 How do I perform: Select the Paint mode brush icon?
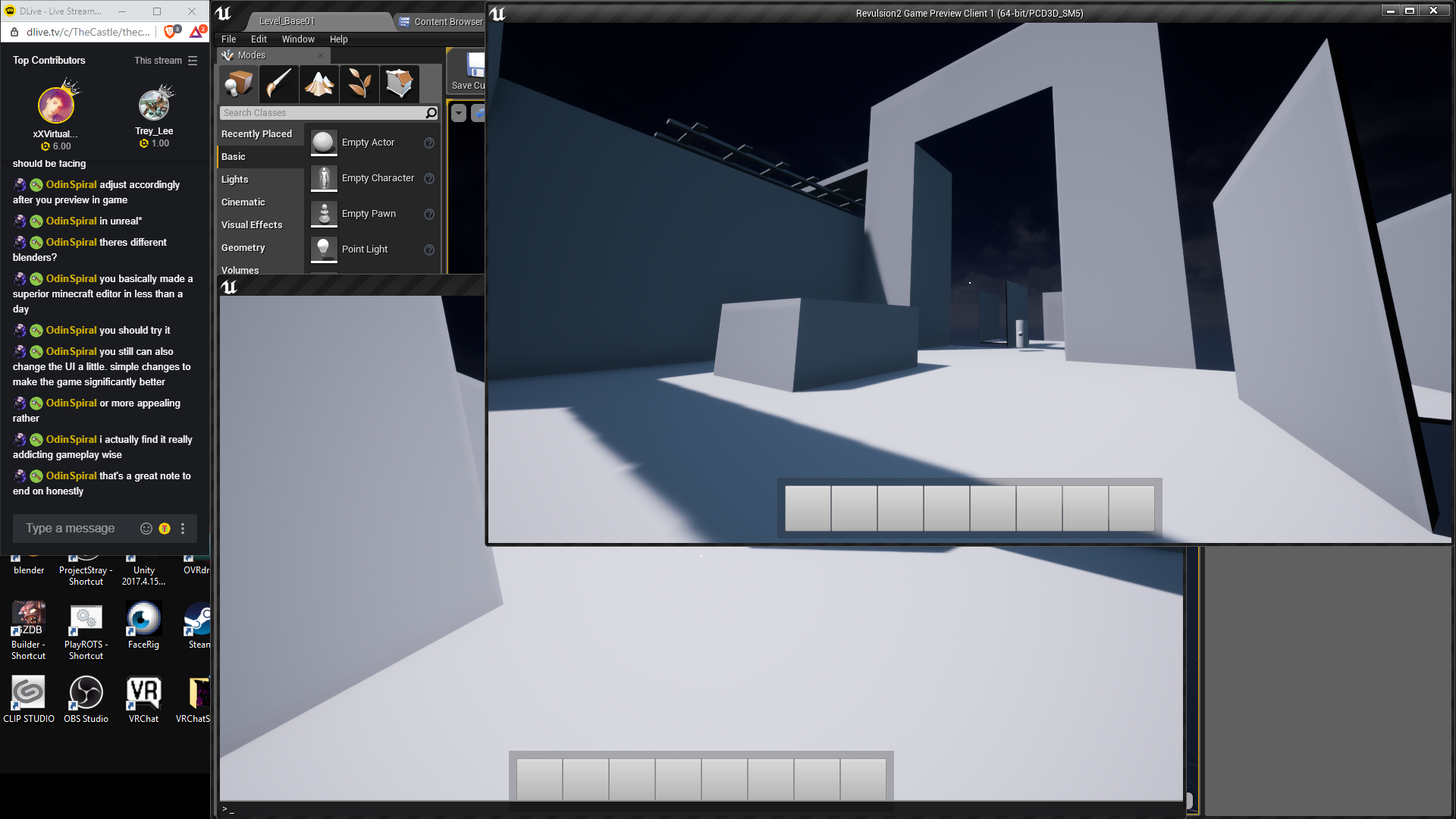click(x=279, y=83)
